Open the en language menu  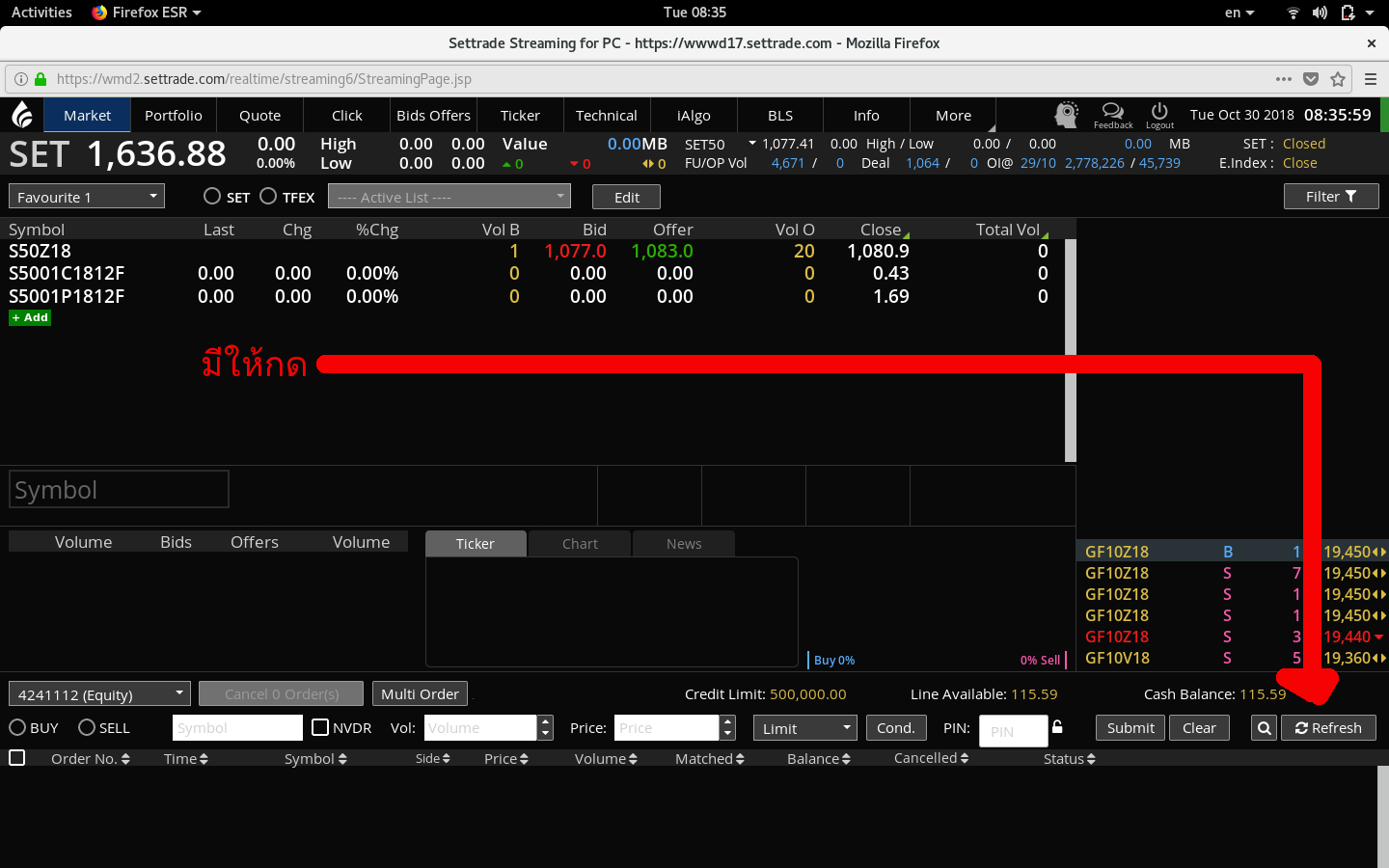(1239, 13)
